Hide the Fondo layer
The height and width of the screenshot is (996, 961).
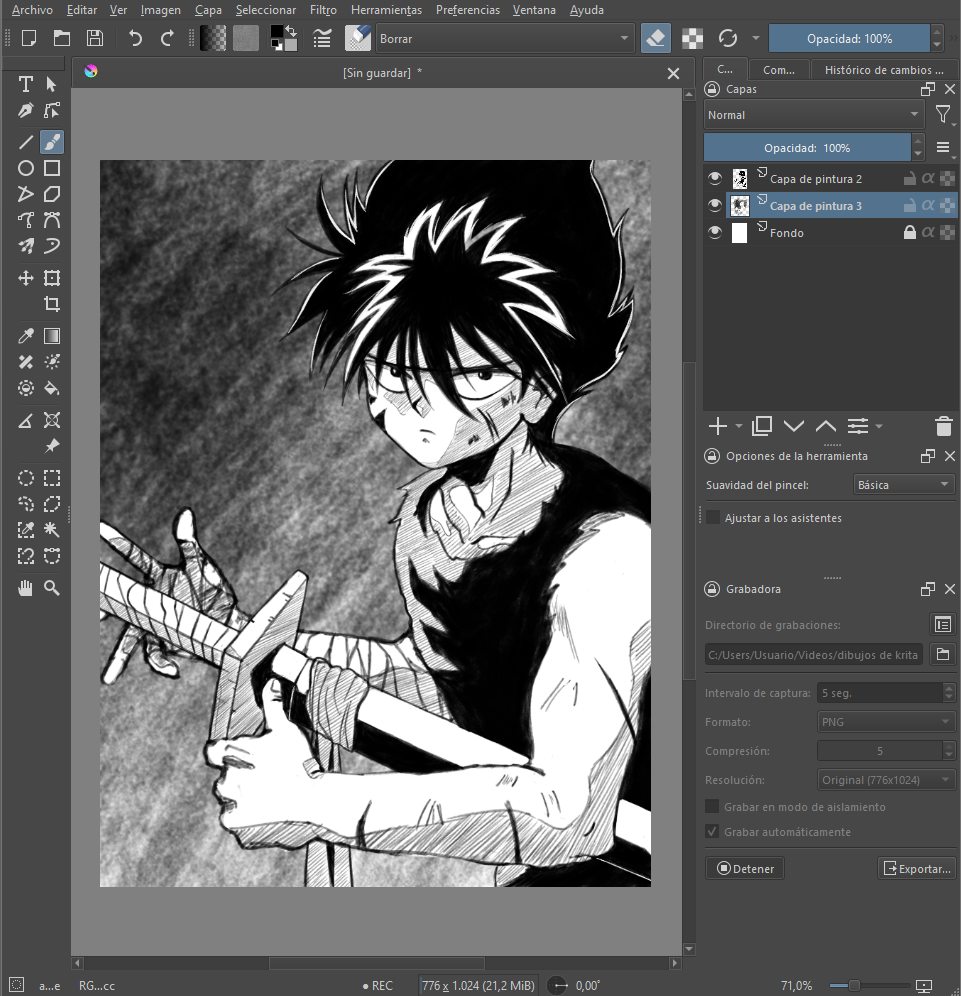click(x=715, y=232)
